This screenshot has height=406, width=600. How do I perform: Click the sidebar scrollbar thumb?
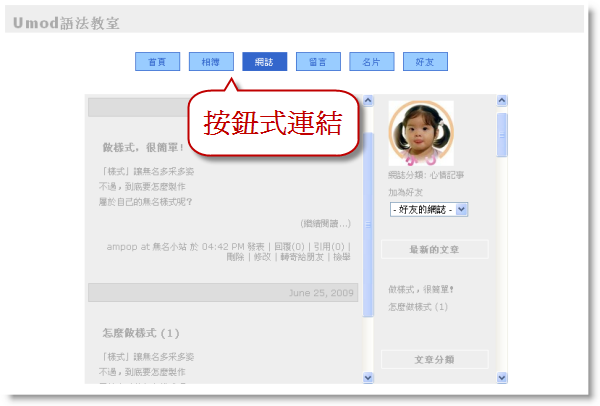pyautogui.click(x=502, y=135)
